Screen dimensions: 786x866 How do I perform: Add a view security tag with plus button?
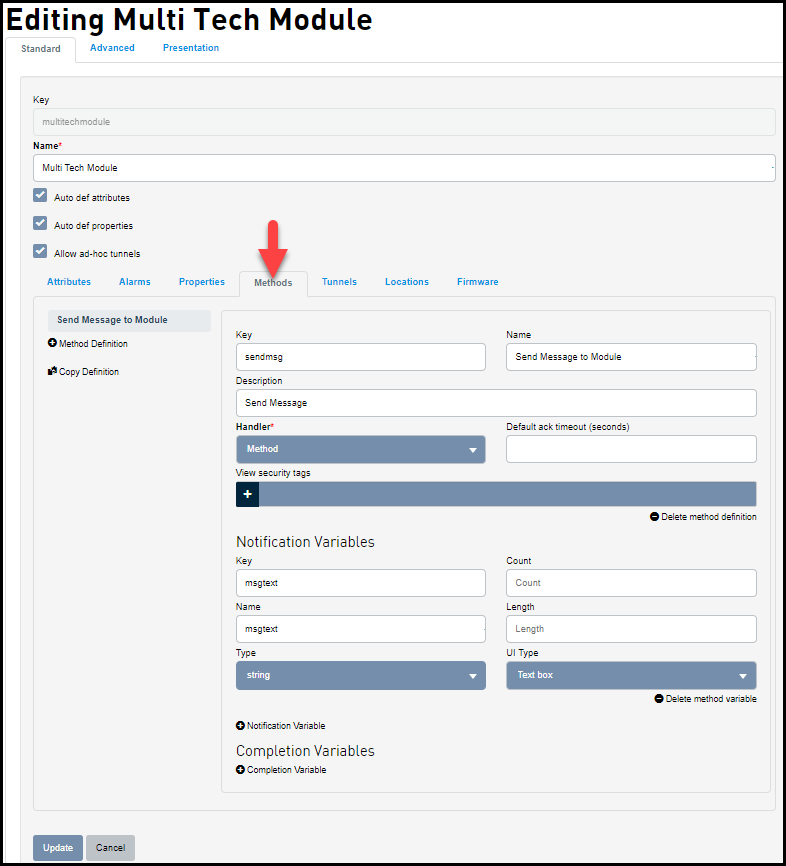tap(248, 494)
